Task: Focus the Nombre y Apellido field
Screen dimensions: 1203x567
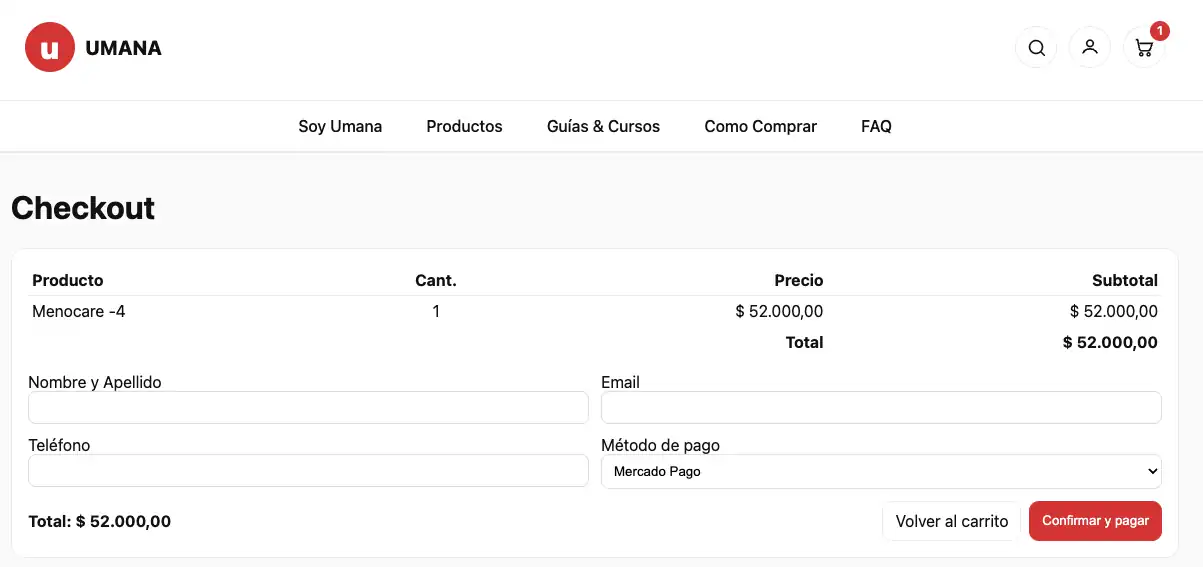Action: (x=308, y=407)
